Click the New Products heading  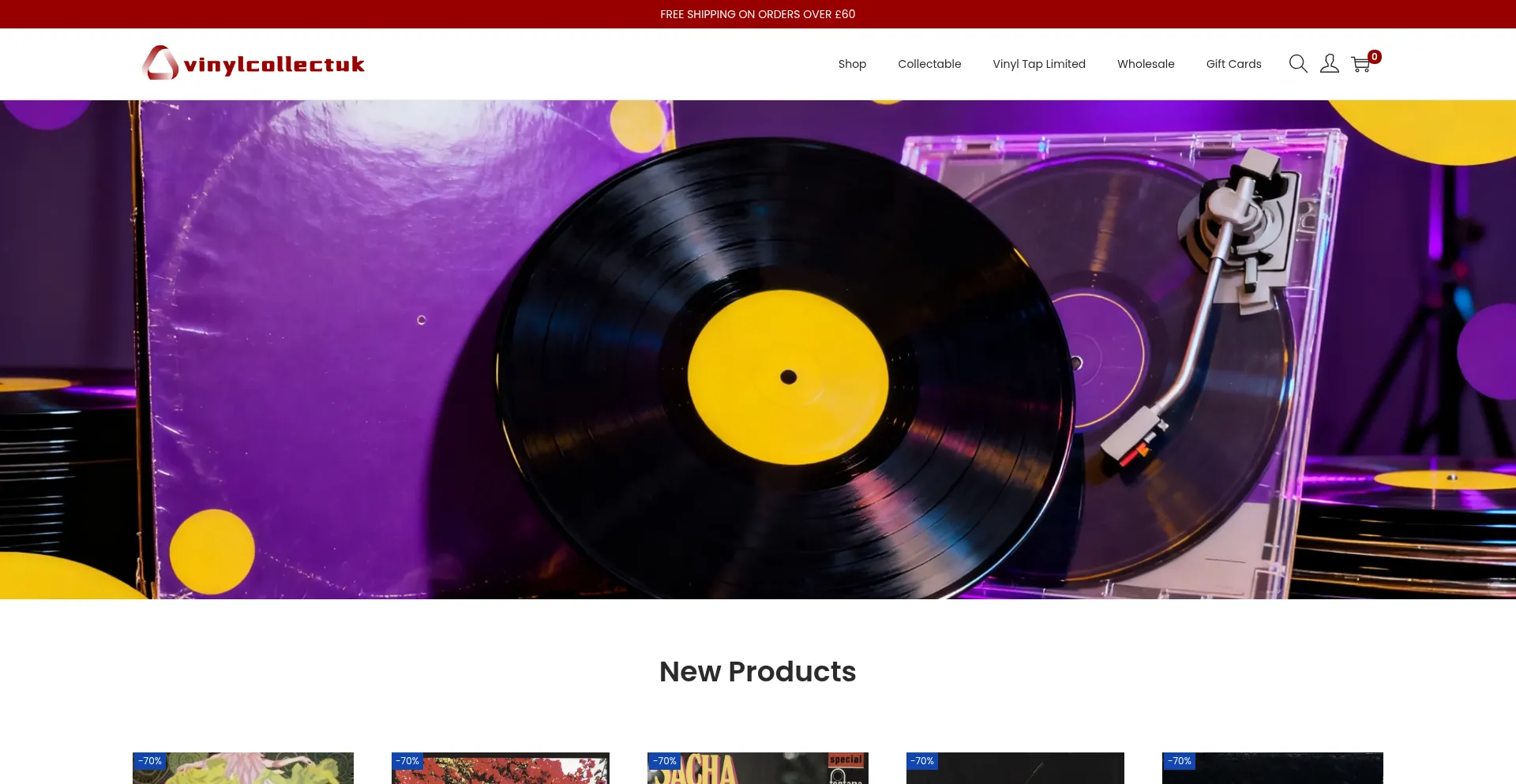tap(758, 672)
